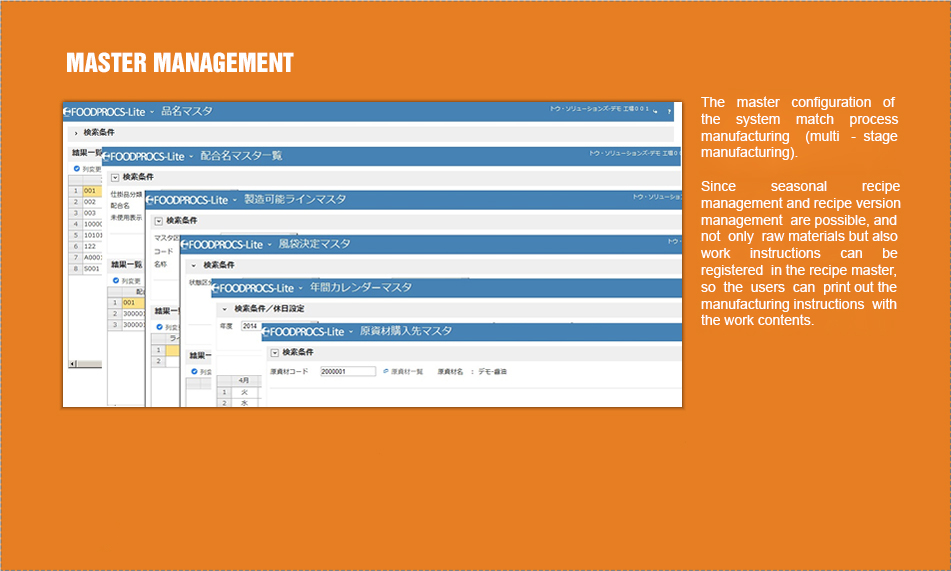
Task: Open menu dropdown beside 原資材購入先マスタ title
Action: [x=350, y=331]
